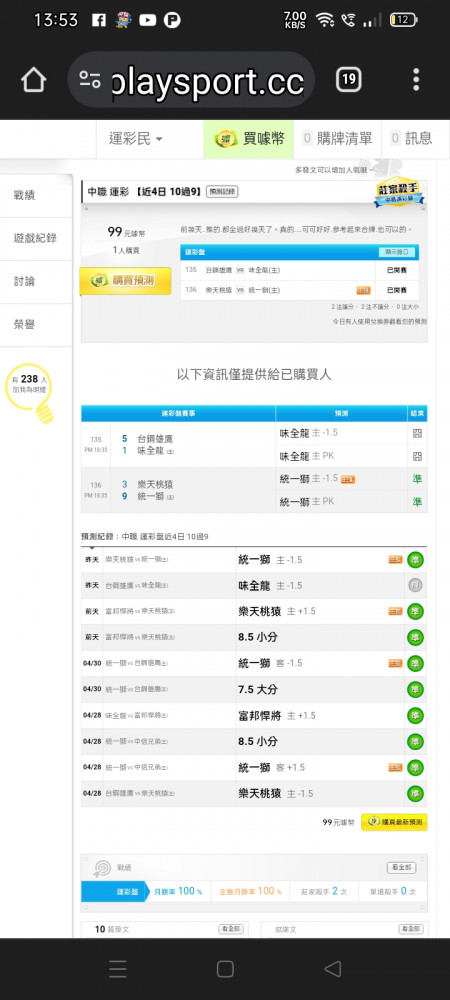This screenshot has height=1000, width=450.
Task: Click row 135 台鋼雄鷹 vs 味全龍 in 運彩盤
Action: tap(300, 270)
